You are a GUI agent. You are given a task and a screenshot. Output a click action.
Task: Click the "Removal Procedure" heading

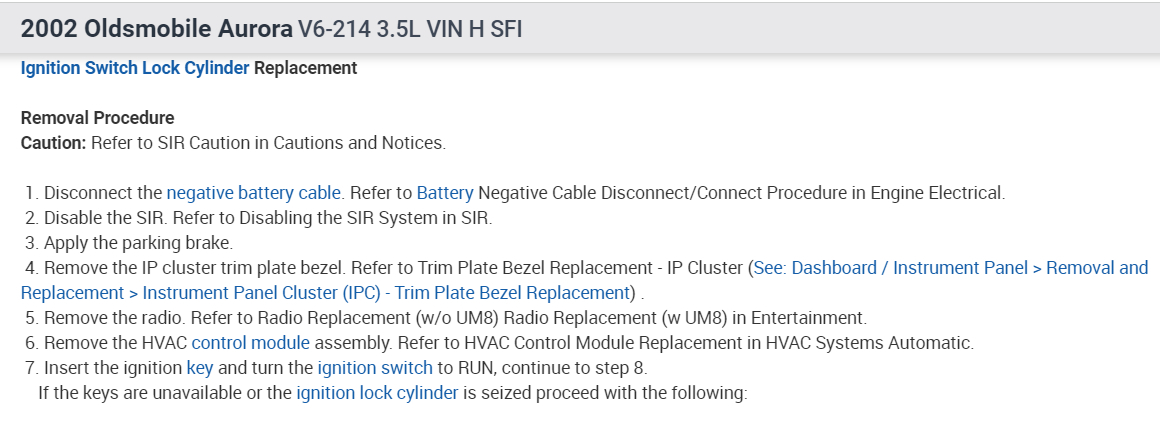click(x=97, y=118)
